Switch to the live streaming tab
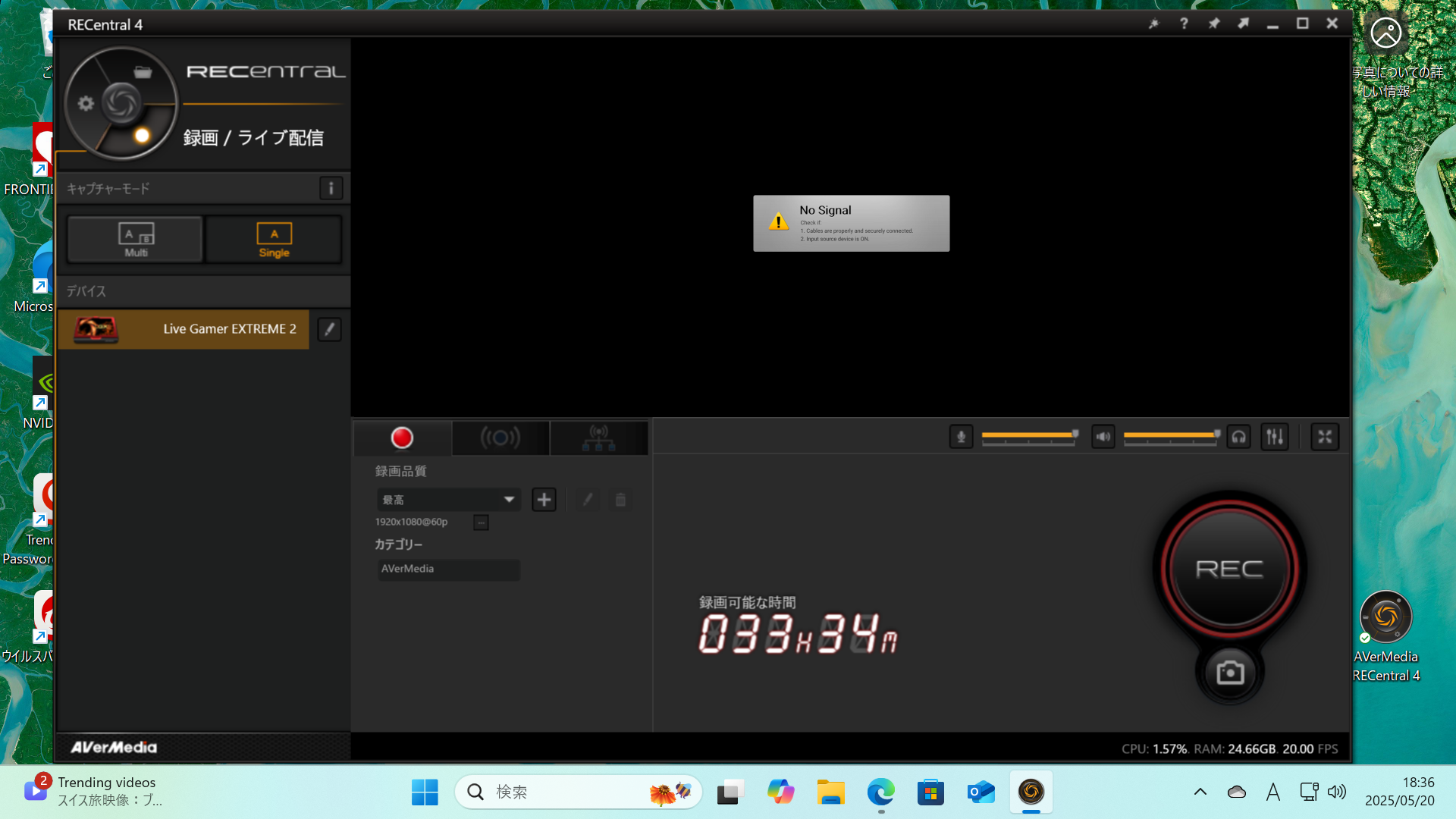The width and height of the screenshot is (1456, 819). pyautogui.click(x=500, y=438)
